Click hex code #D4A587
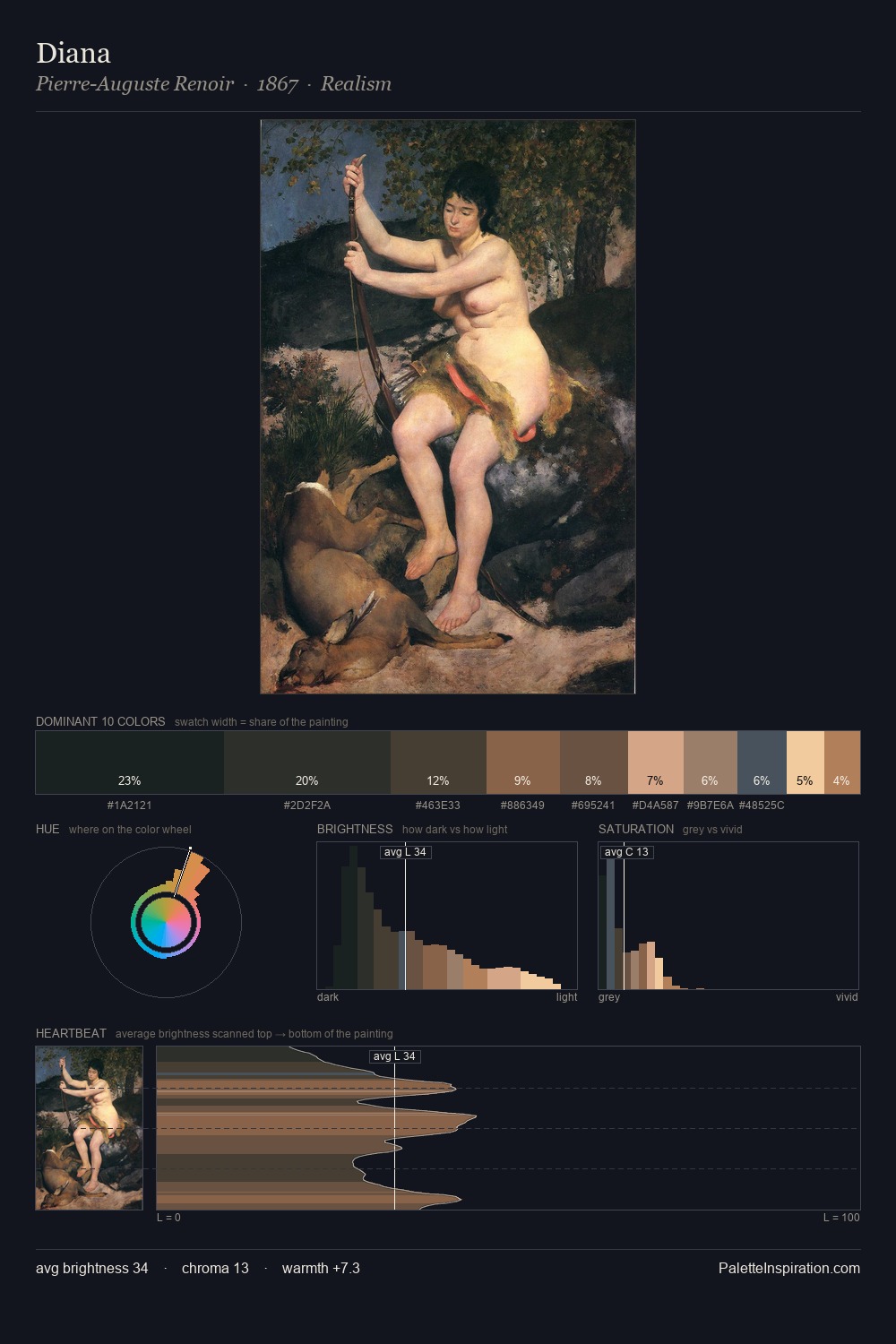 tap(655, 806)
